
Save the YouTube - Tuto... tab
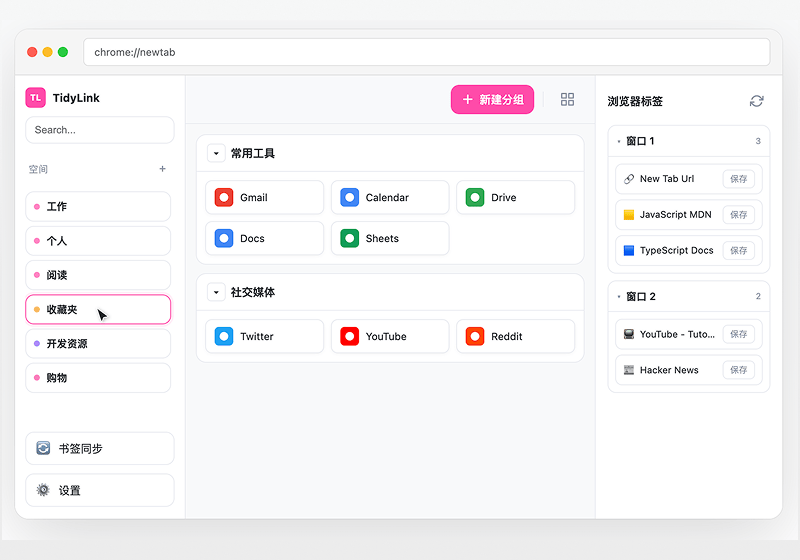coord(738,334)
